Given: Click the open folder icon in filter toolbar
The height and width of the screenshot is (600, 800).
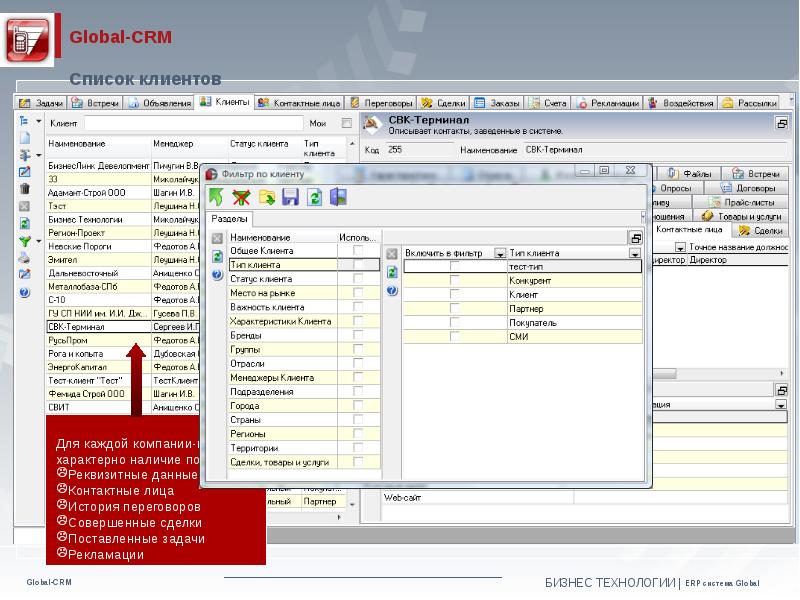Looking at the screenshot, I should click(x=266, y=197).
